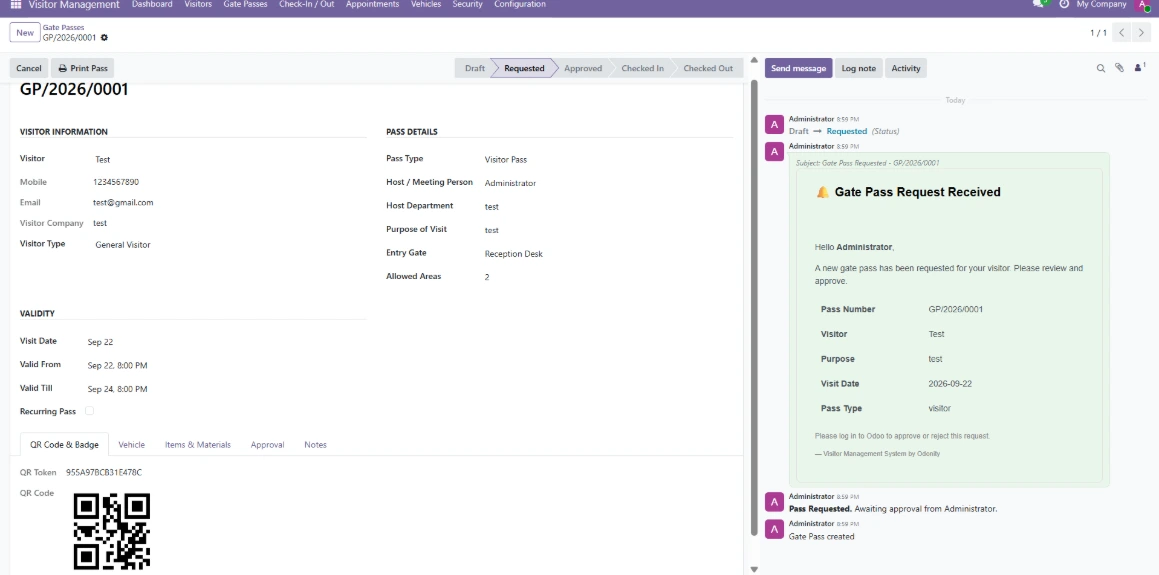Click the gear icon beside GP/2026/0001

(104, 38)
